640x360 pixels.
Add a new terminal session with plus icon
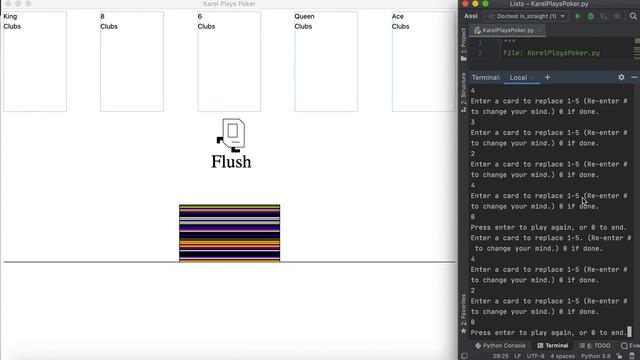tap(547, 77)
